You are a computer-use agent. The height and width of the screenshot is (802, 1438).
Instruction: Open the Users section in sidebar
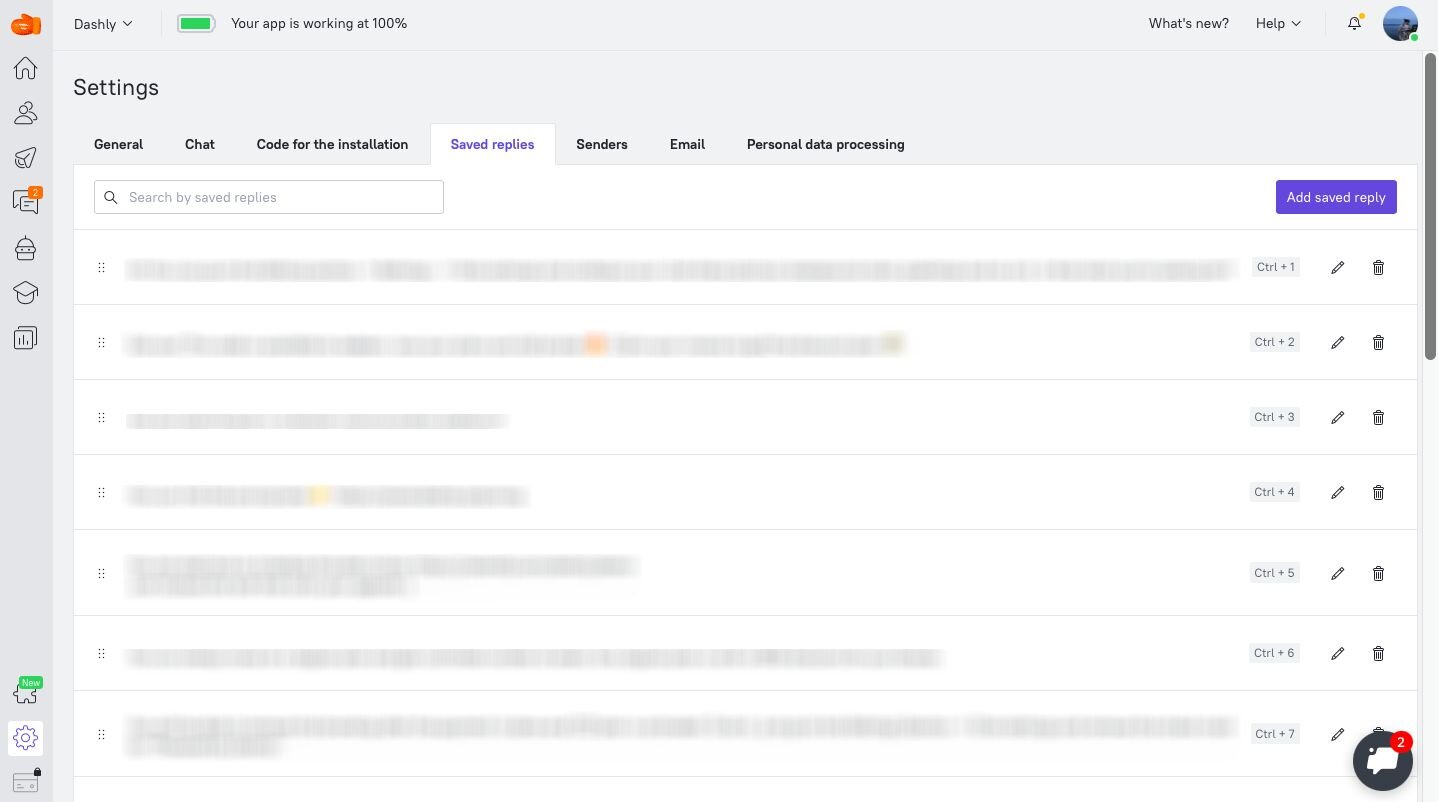[x=26, y=113]
